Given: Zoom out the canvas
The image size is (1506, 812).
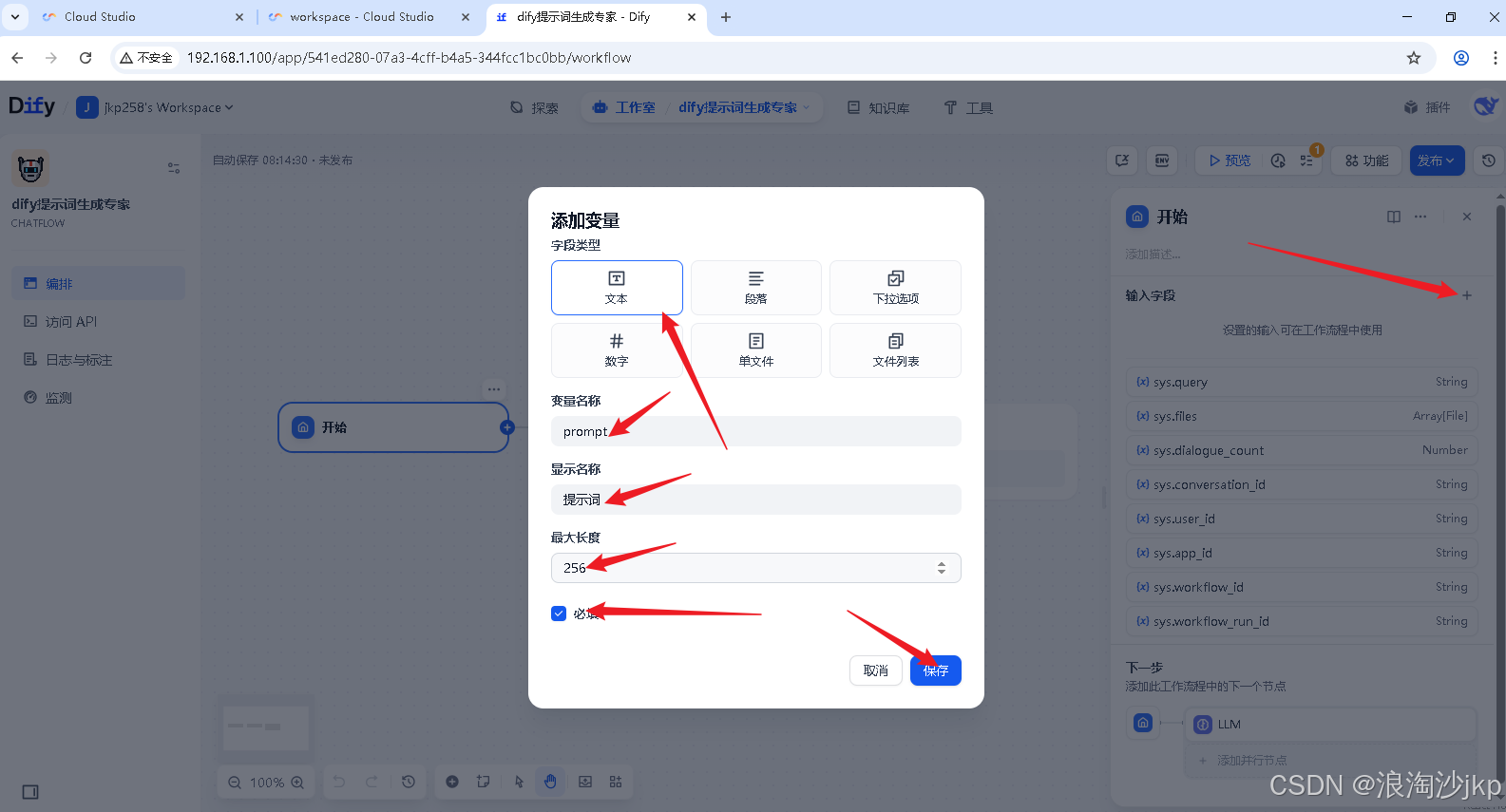Looking at the screenshot, I should (x=235, y=783).
